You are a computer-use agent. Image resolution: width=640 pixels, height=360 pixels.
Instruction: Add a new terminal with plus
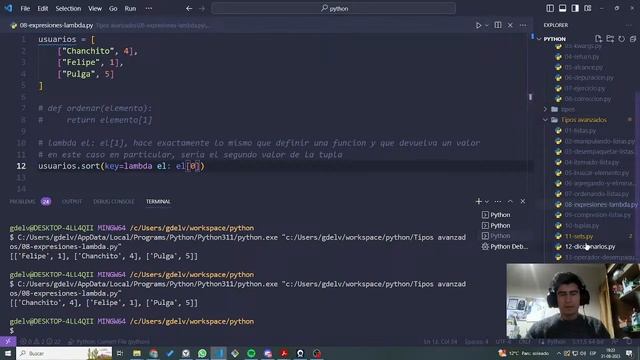[478, 201]
